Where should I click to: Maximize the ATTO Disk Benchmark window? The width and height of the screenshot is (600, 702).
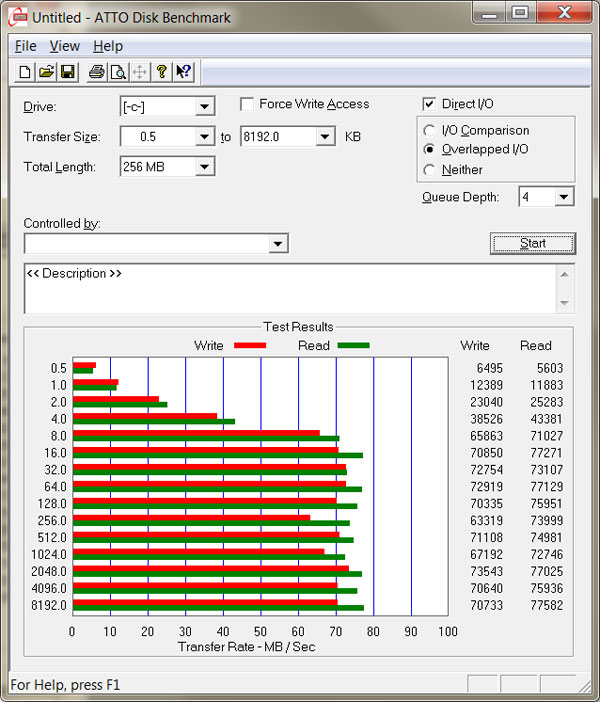point(520,13)
